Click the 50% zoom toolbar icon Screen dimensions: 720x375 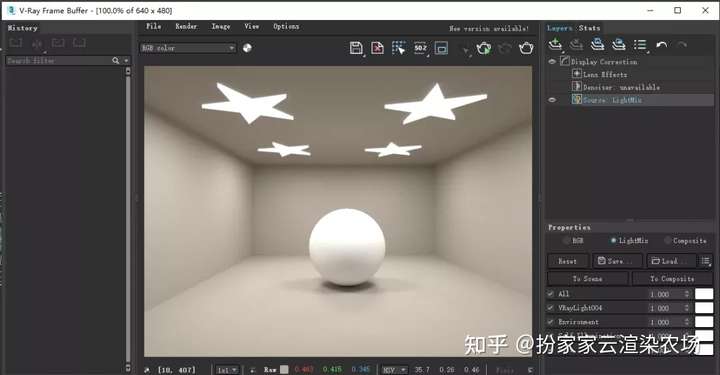point(420,48)
